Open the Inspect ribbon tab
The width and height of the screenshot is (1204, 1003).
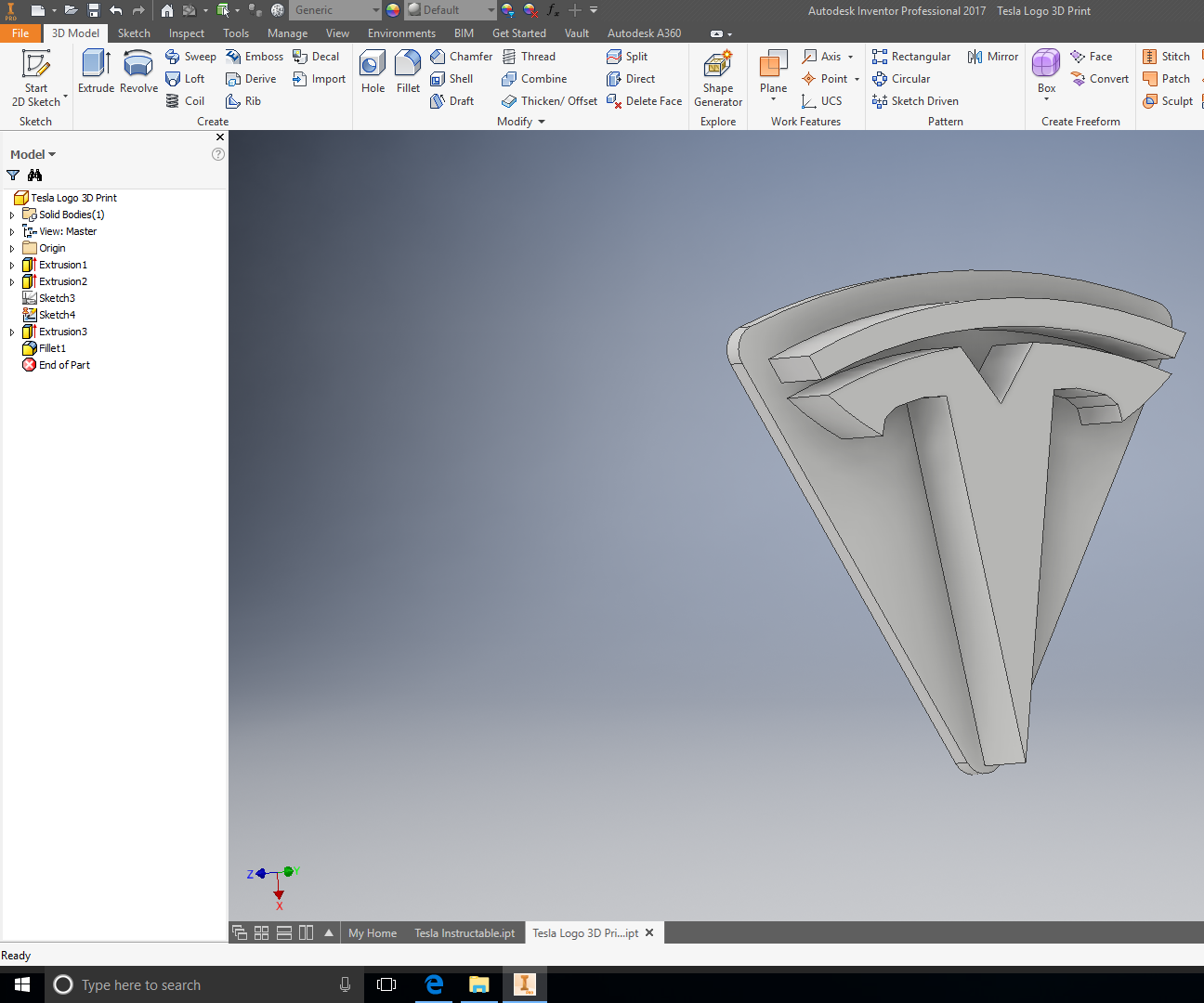187,33
